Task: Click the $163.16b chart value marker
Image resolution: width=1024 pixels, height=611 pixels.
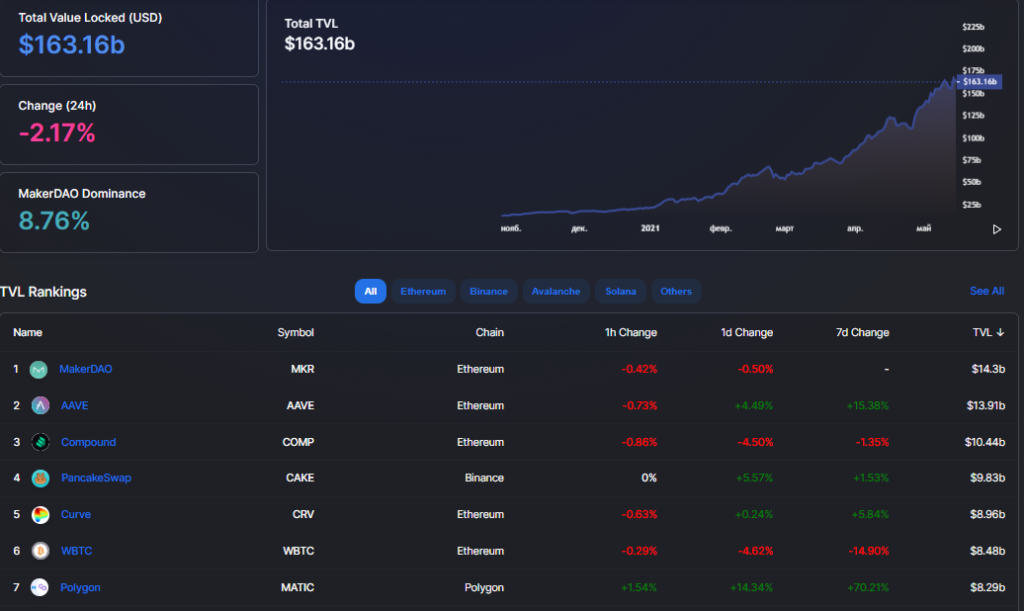Action: click(979, 82)
